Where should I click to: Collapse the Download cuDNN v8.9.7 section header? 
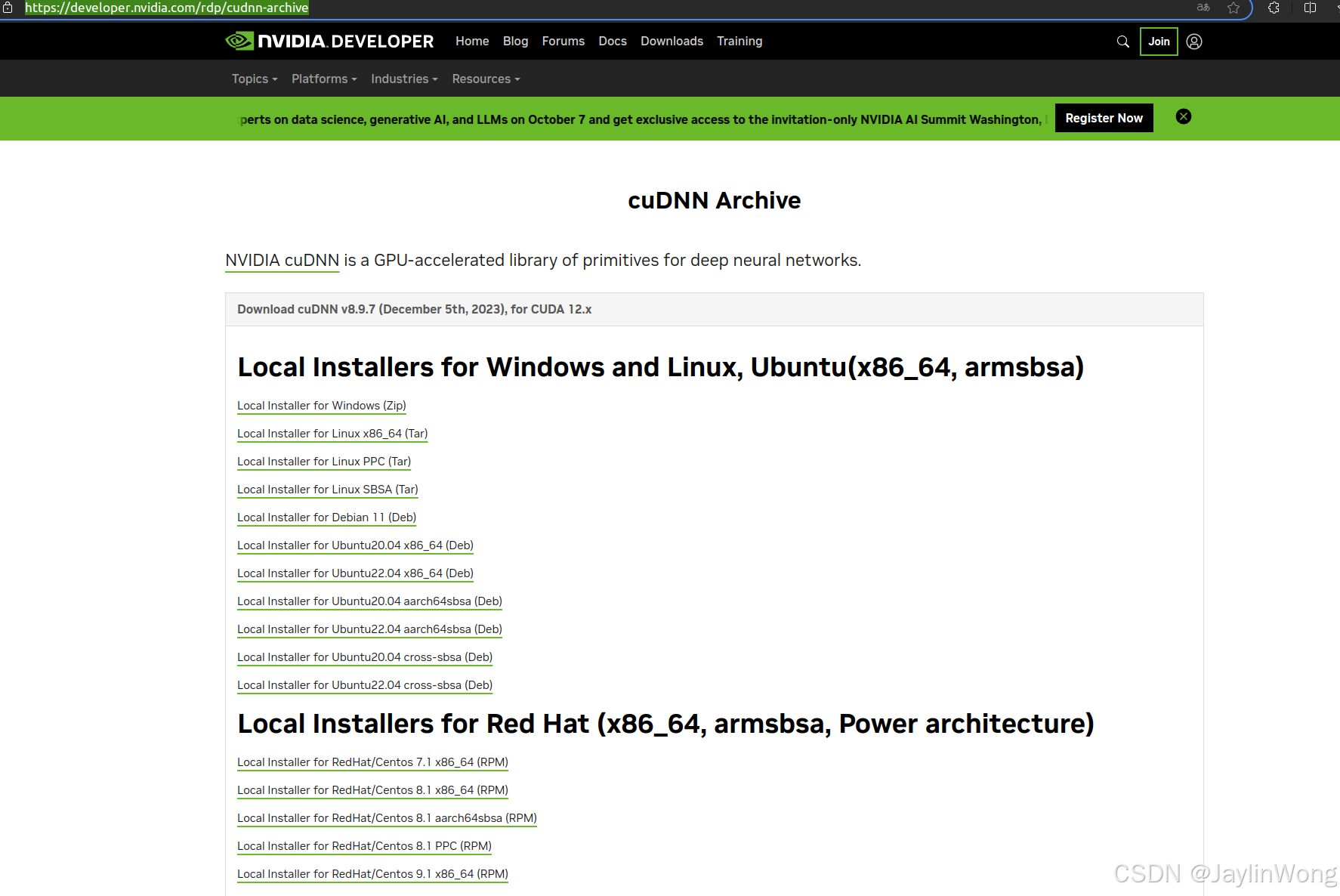(x=714, y=309)
